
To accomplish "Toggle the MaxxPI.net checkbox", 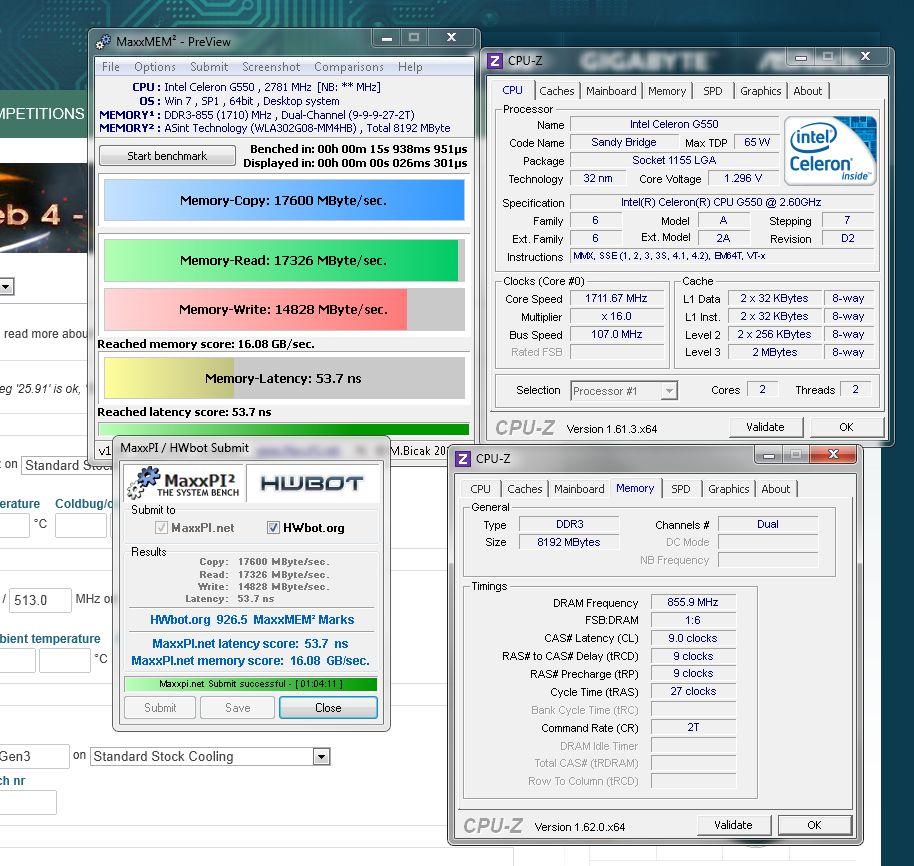I will tap(161, 528).
